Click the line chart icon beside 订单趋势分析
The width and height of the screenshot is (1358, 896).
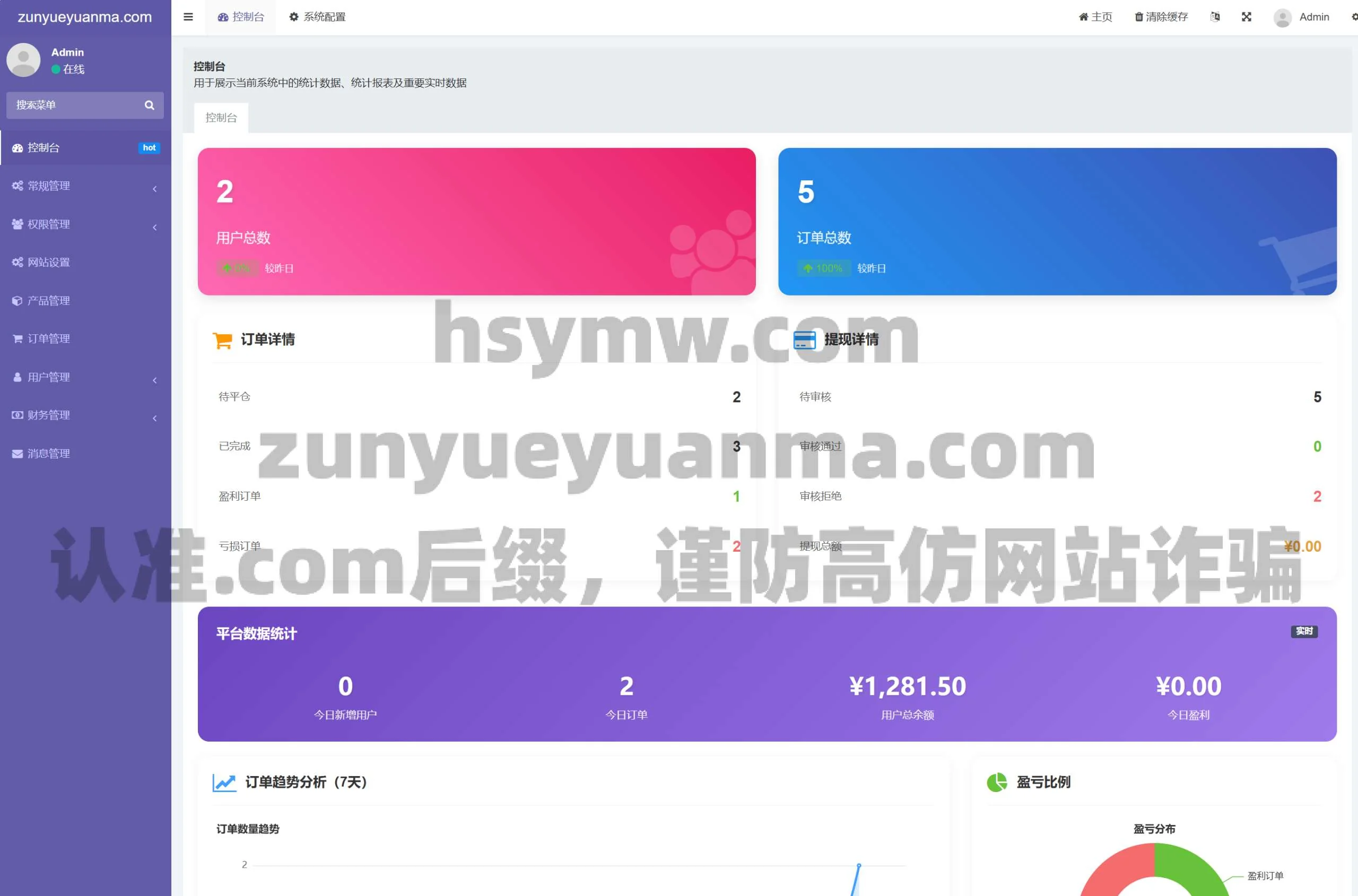pos(224,782)
